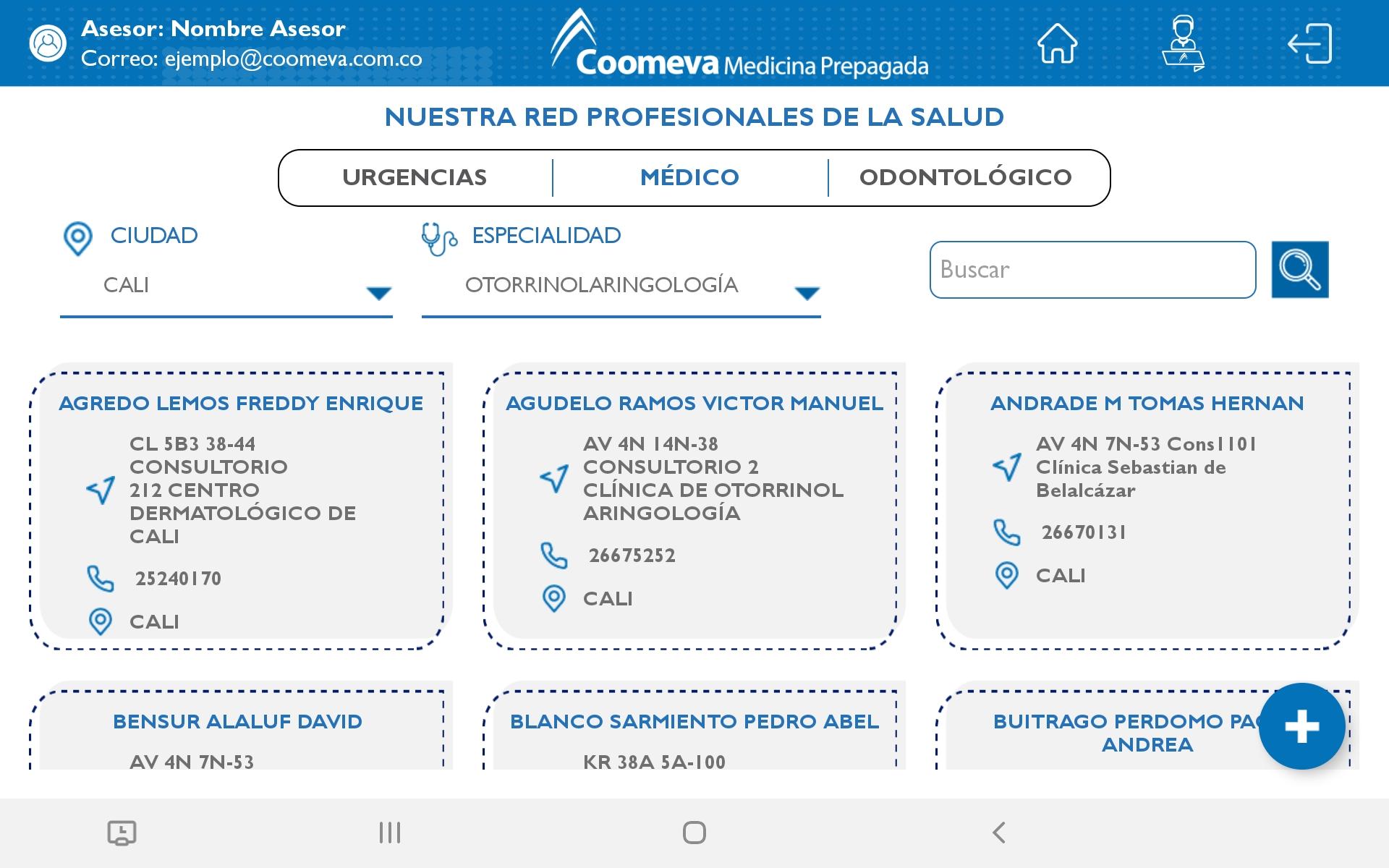The image size is (1389, 868).
Task: Tap the CIUDAD label
Action: tap(154, 235)
